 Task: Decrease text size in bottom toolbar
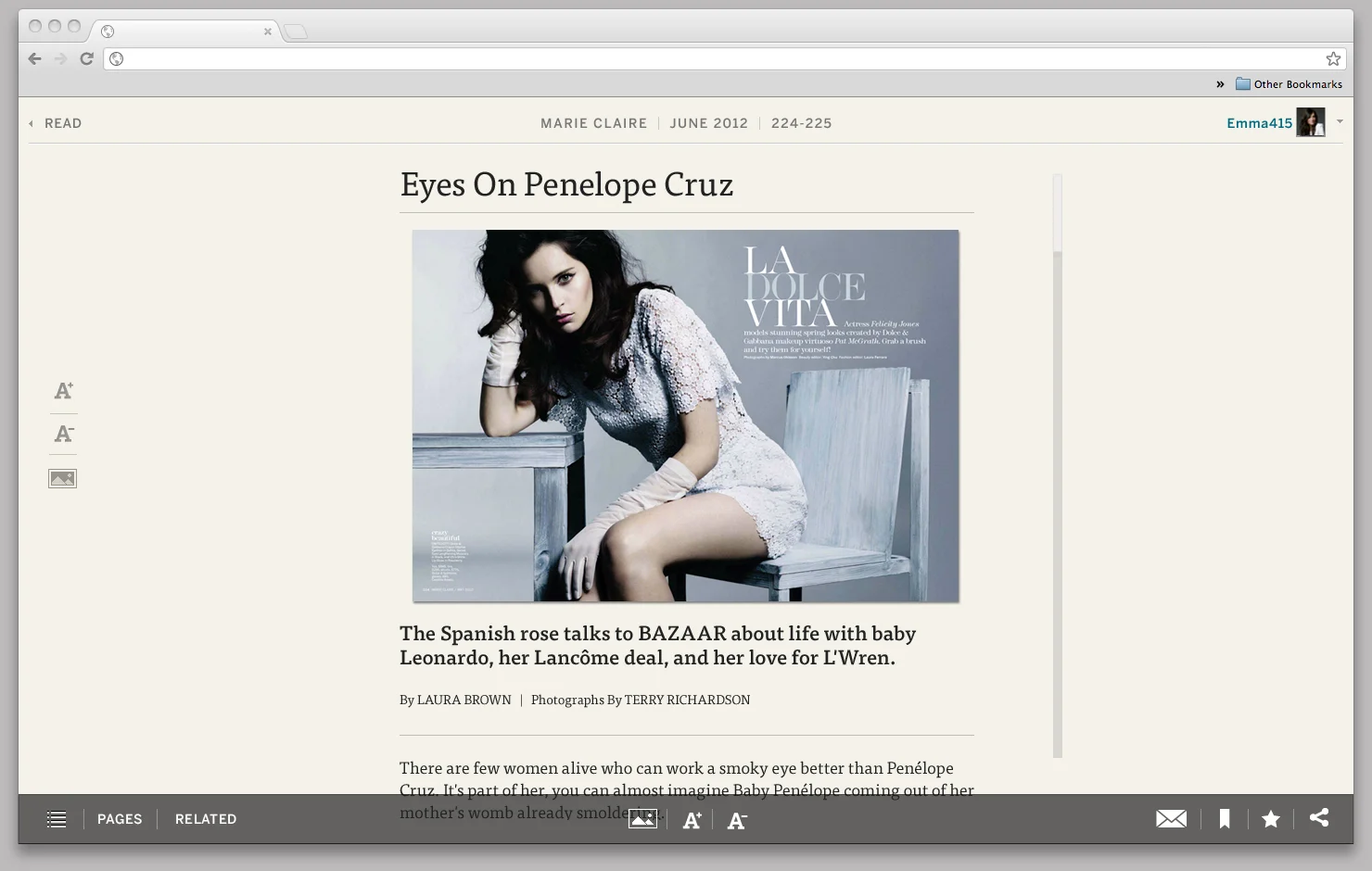pos(737,820)
